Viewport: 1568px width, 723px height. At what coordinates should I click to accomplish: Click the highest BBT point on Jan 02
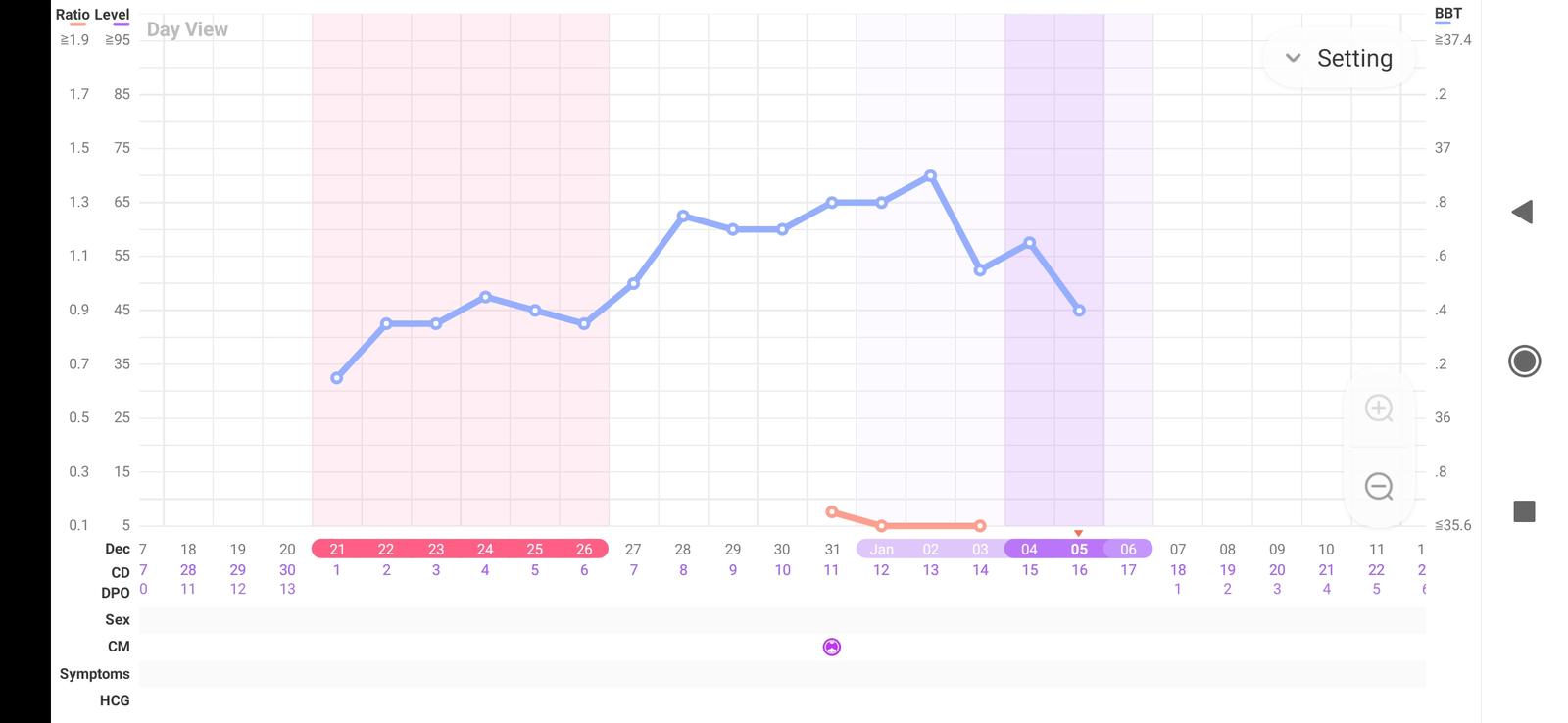[930, 176]
